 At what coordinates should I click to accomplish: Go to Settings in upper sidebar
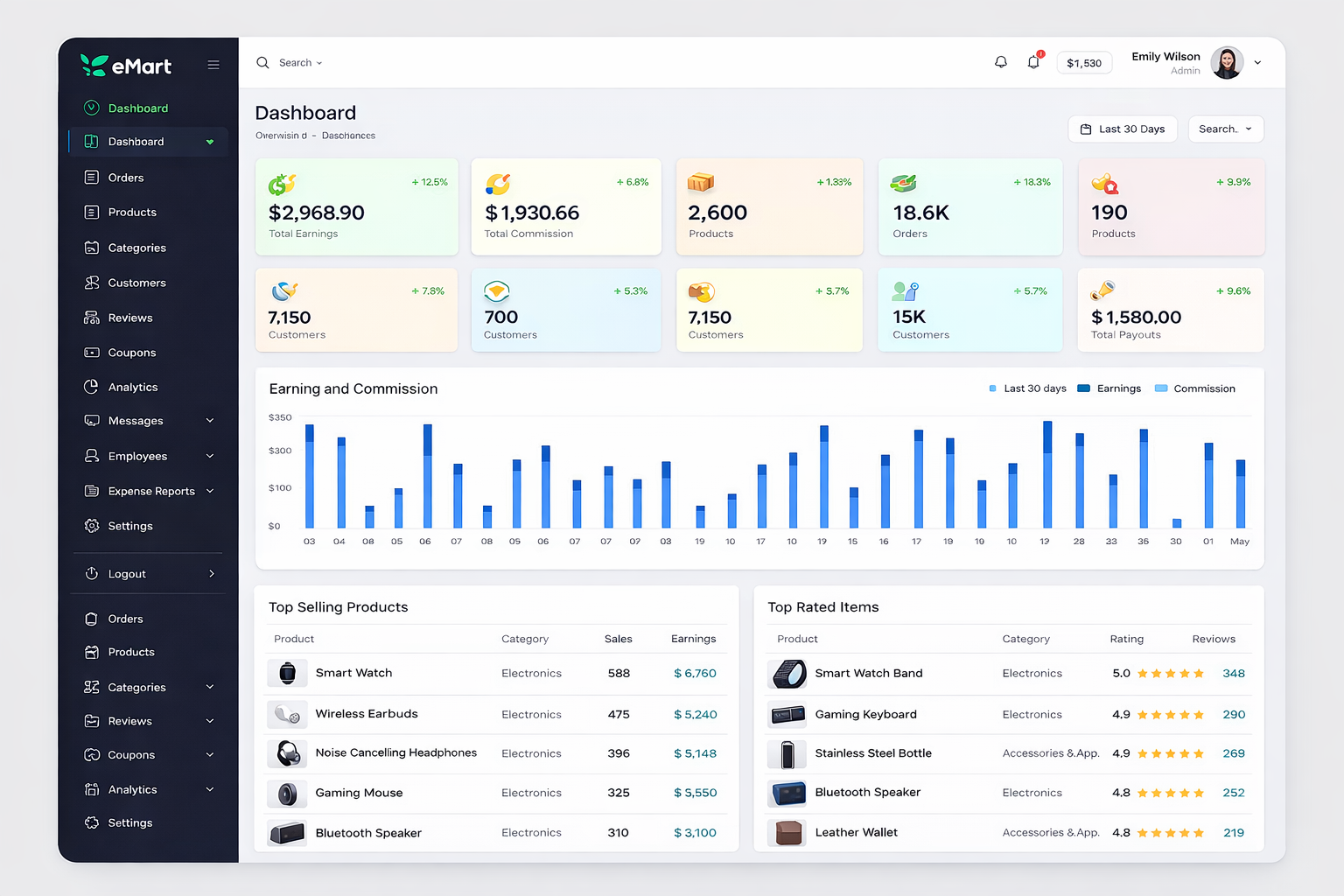tap(129, 526)
